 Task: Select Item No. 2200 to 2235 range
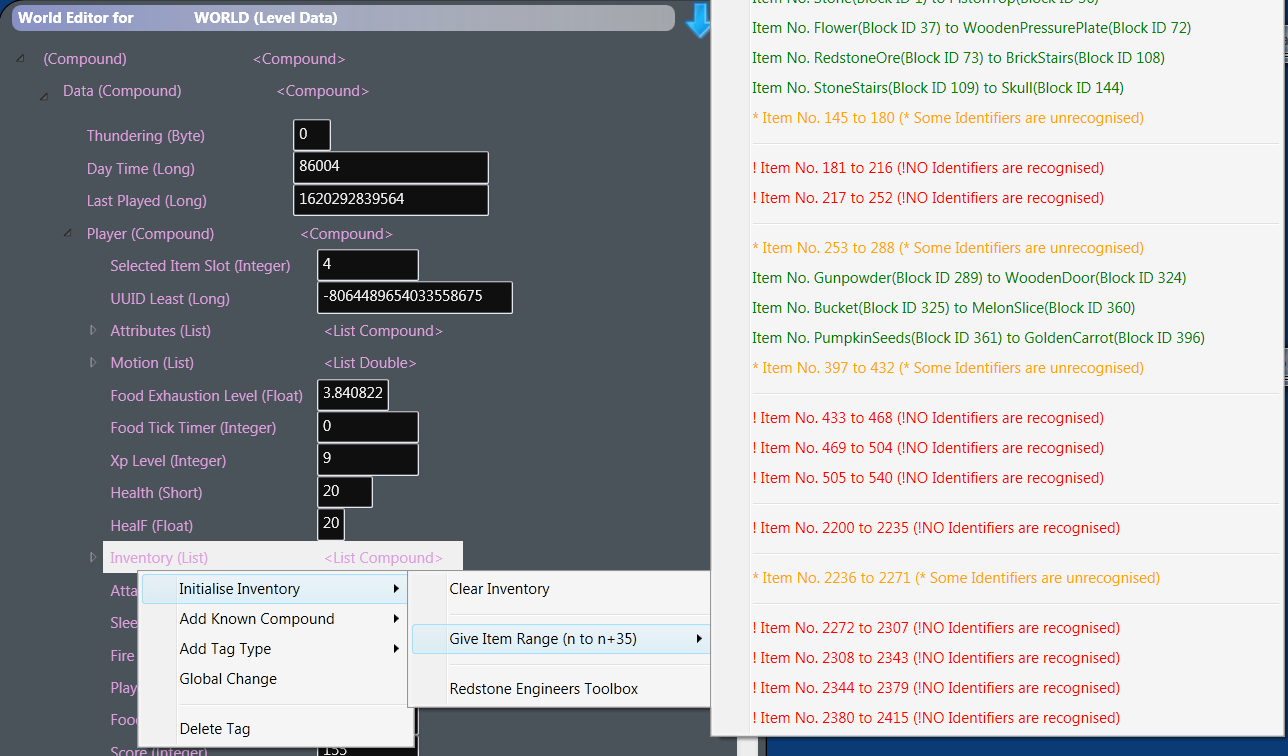tap(936, 528)
